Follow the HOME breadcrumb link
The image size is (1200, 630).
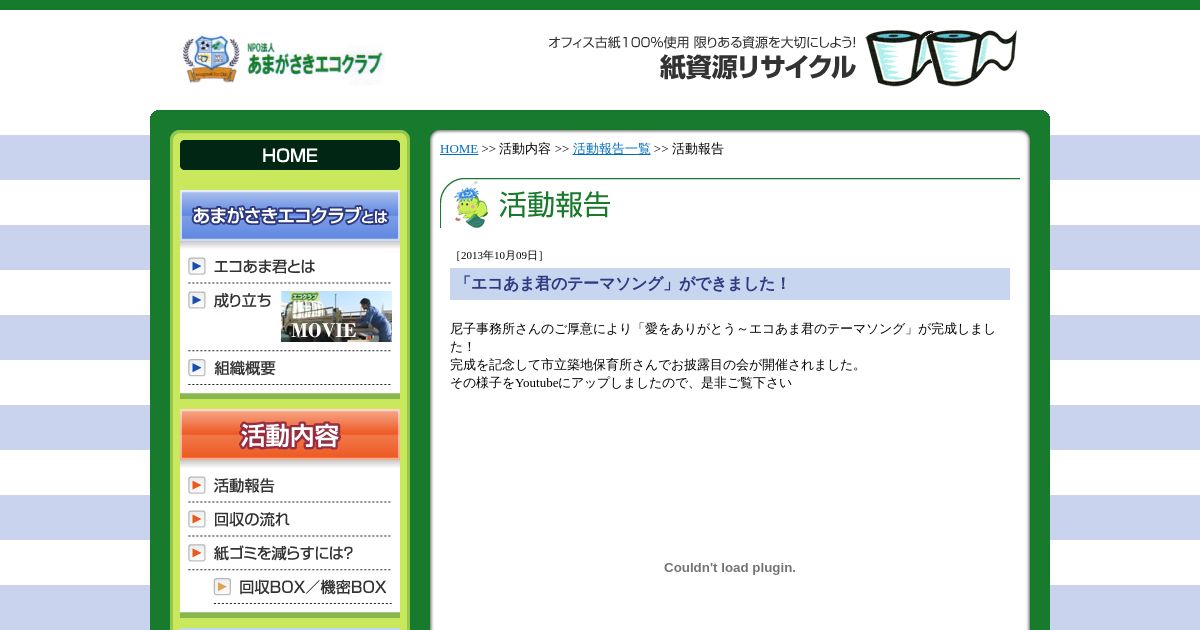coord(459,149)
